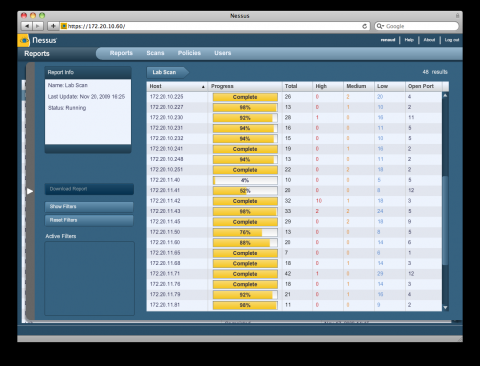Click the 48 results count label

pyautogui.click(x=435, y=72)
